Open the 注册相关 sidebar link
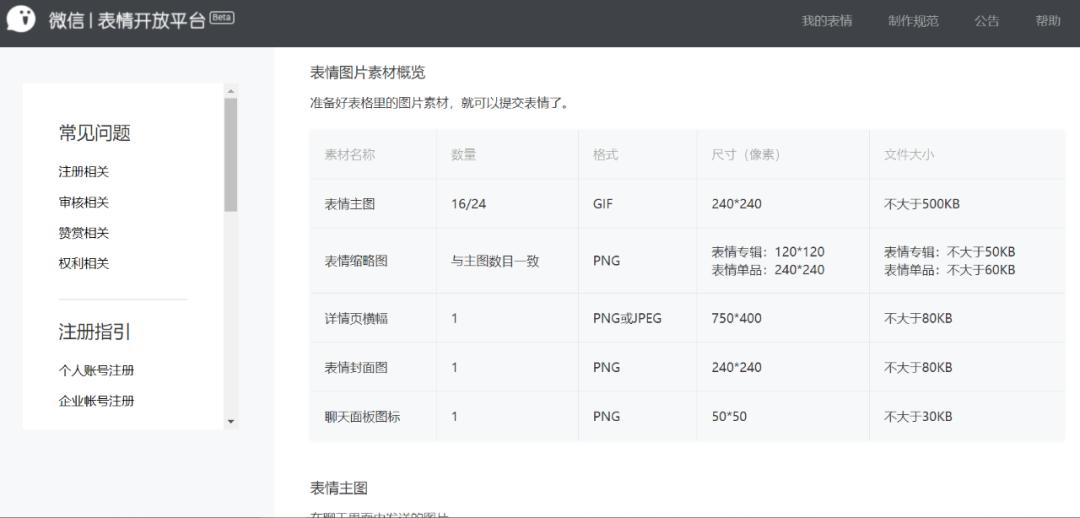The image size is (1080, 518). (83, 172)
